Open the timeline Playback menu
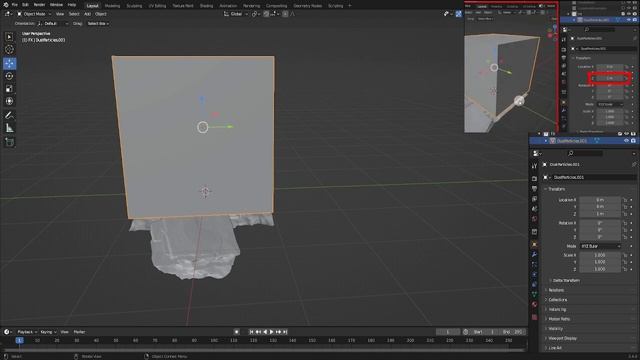The image size is (640, 360). coord(27,332)
